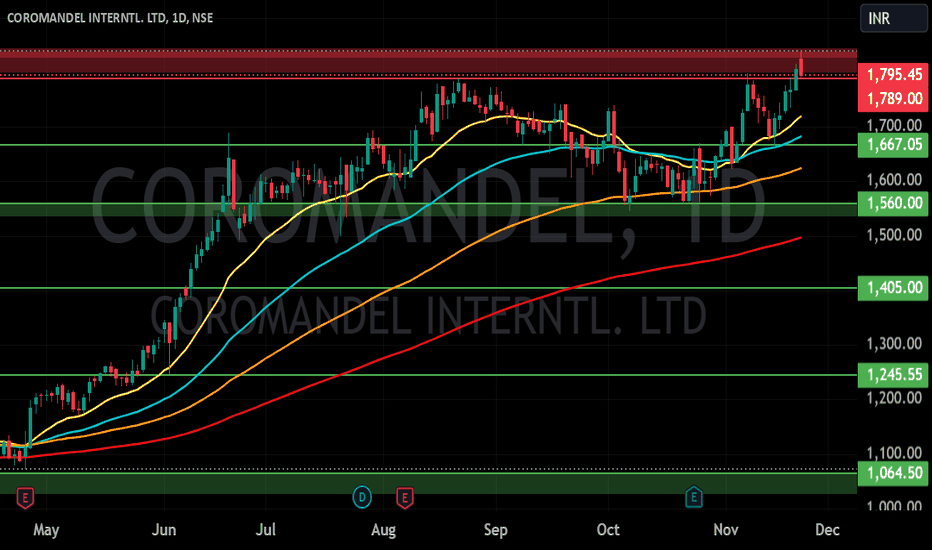Select the 1,064.50 green level label
932x550 pixels.
click(893, 473)
